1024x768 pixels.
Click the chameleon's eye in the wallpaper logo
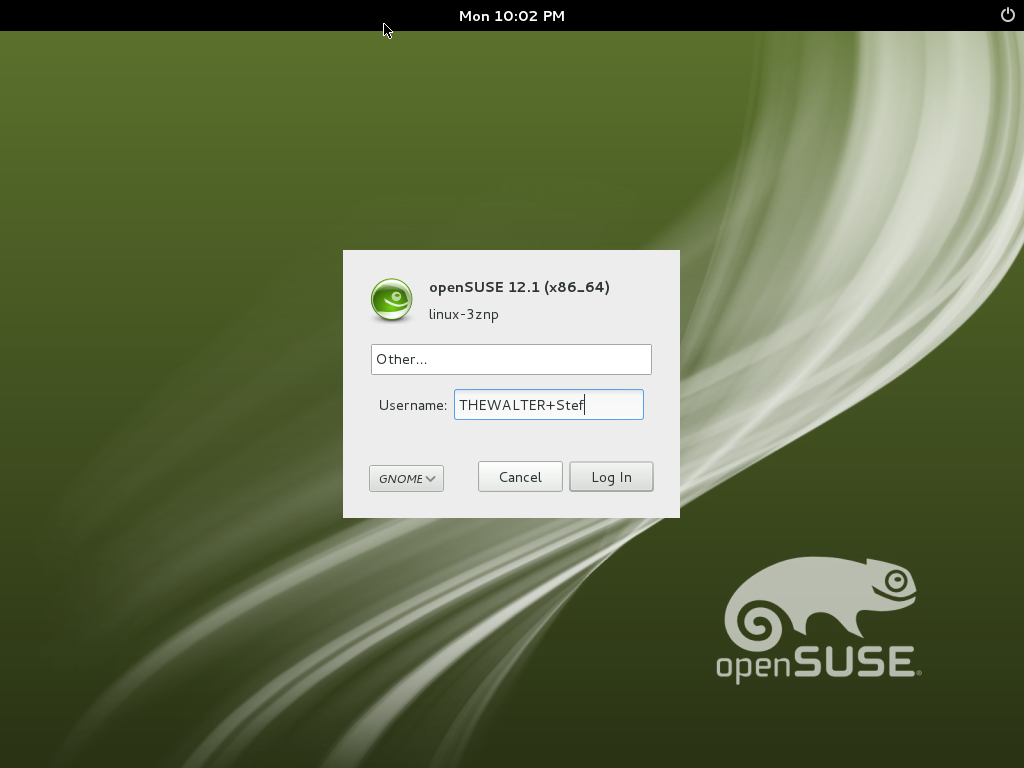click(x=897, y=581)
